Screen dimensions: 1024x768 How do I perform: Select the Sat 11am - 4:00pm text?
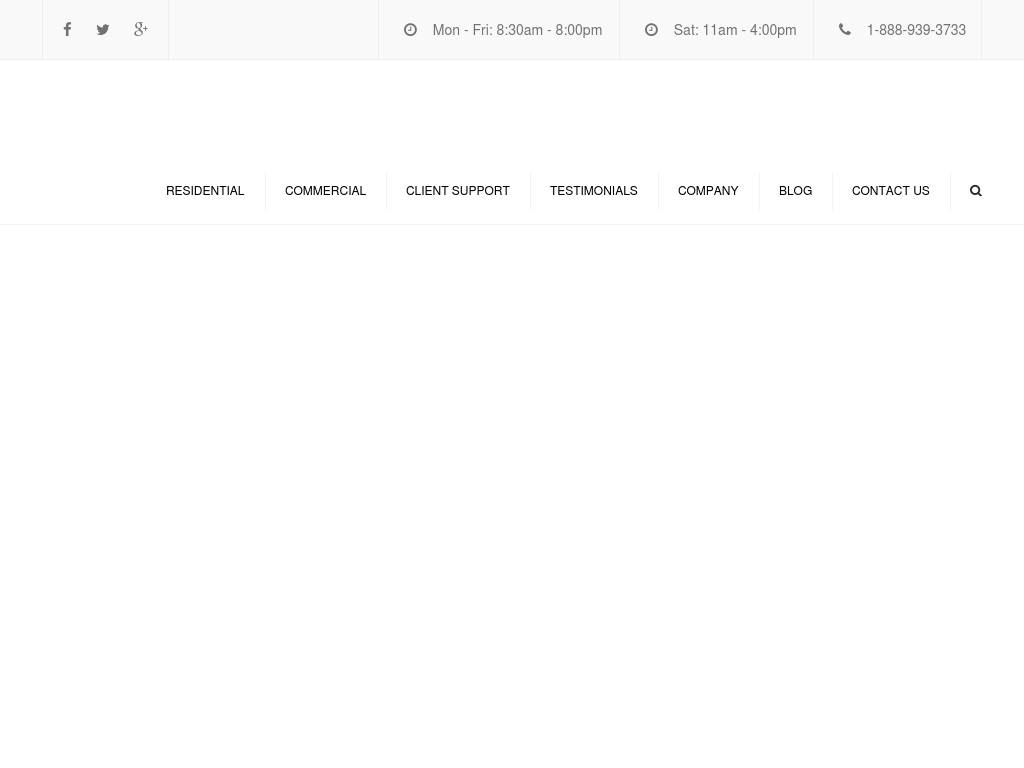tap(735, 30)
